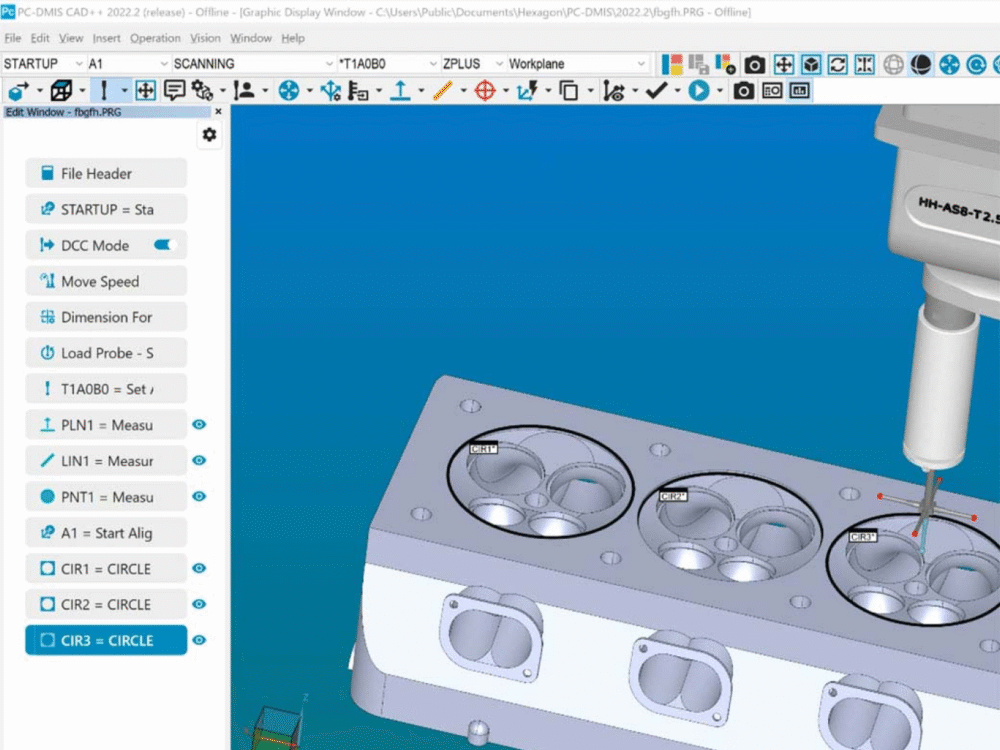Click the black checkmark icon
The width and height of the screenshot is (1000, 750).
point(656,91)
